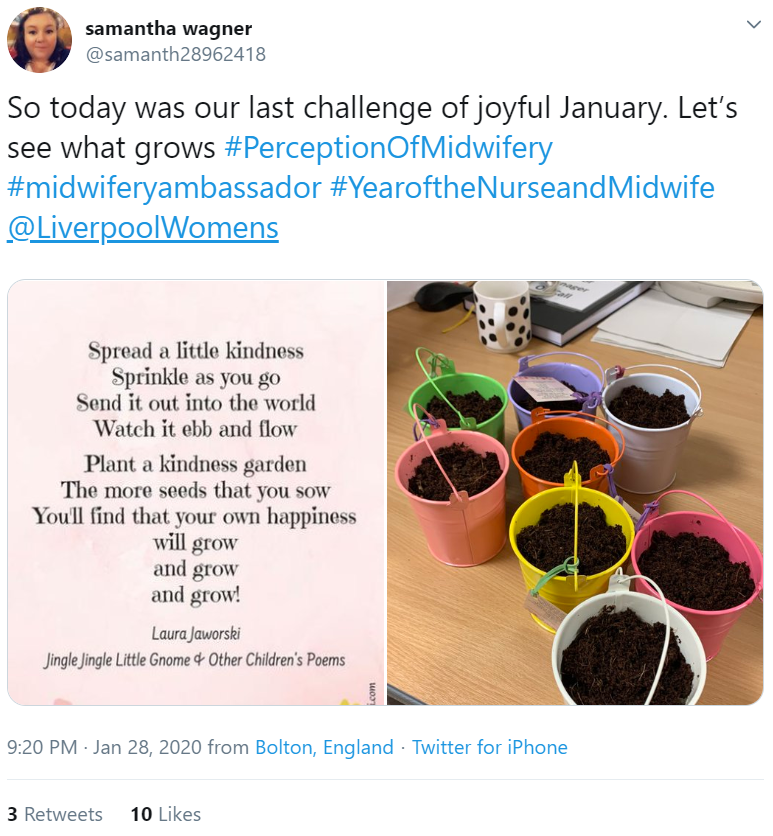Expand the tweet options chevron
This screenshot has height=836, width=773.
click(754, 25)
